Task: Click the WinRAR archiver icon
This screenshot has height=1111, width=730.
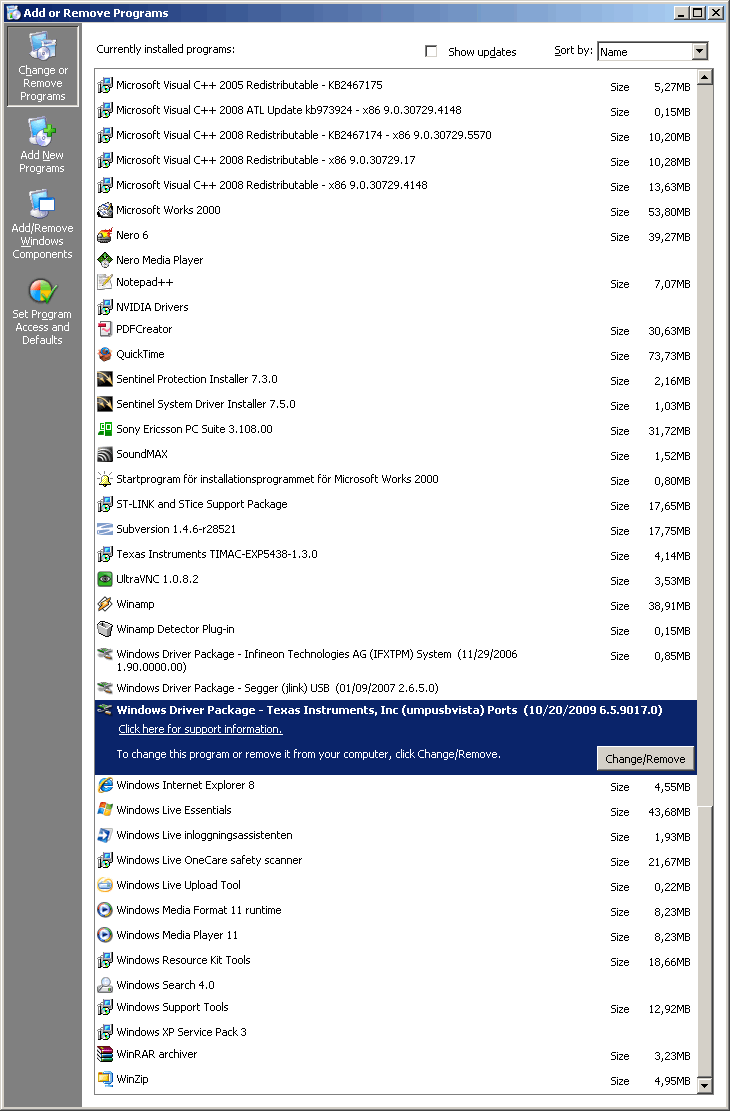Action: [105, 1054]
